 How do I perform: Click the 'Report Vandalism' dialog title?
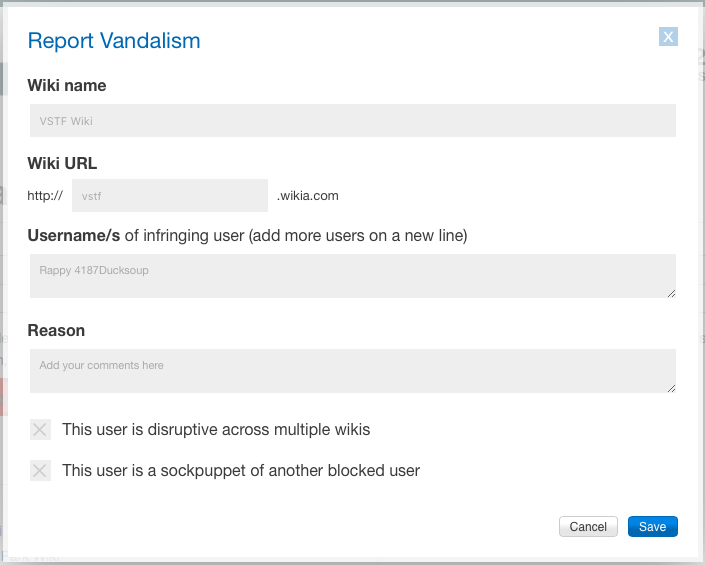click(x=114, y=41)
